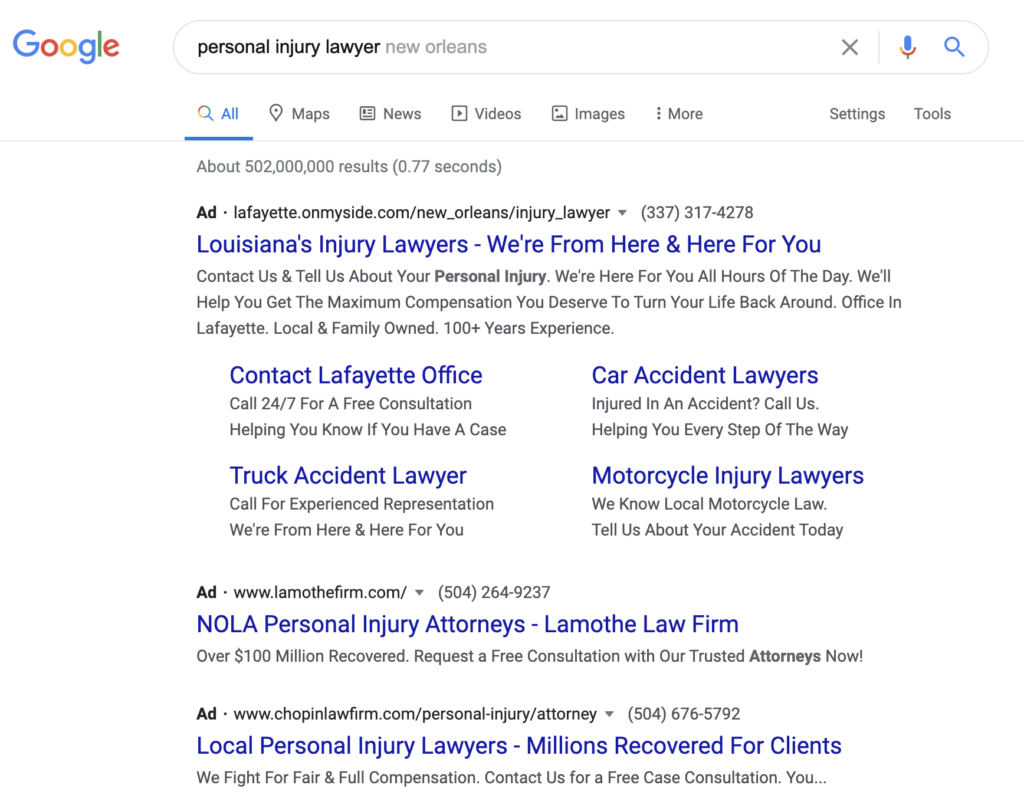Open search Tools
1024x808 pixels.
tap(932, 114)
